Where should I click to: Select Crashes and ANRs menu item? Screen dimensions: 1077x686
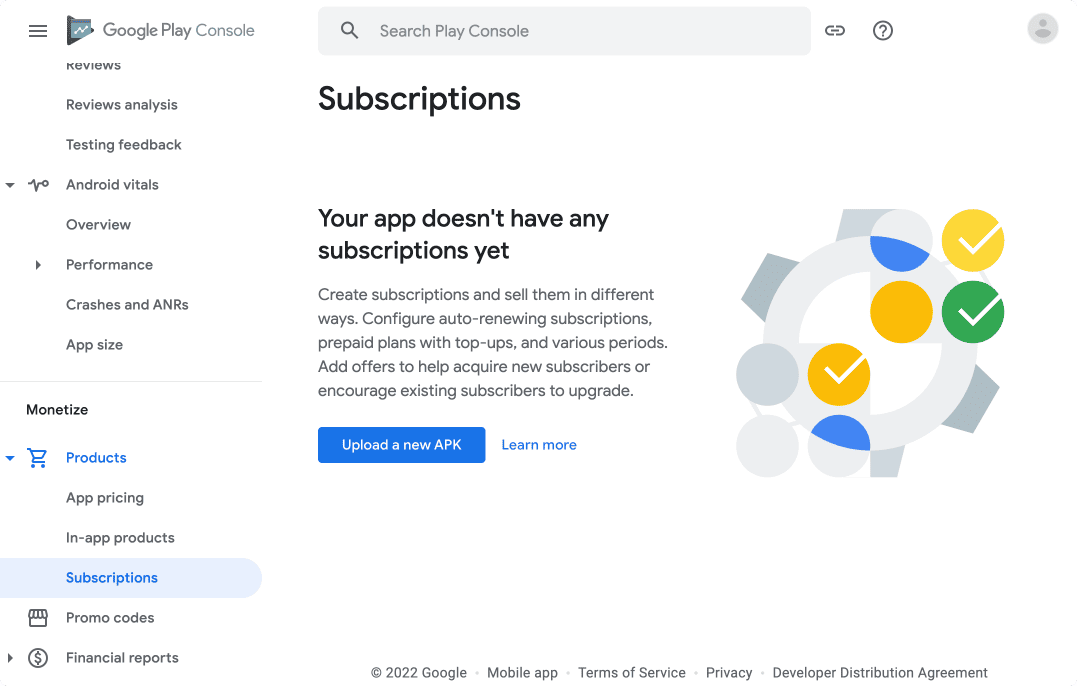127,305
